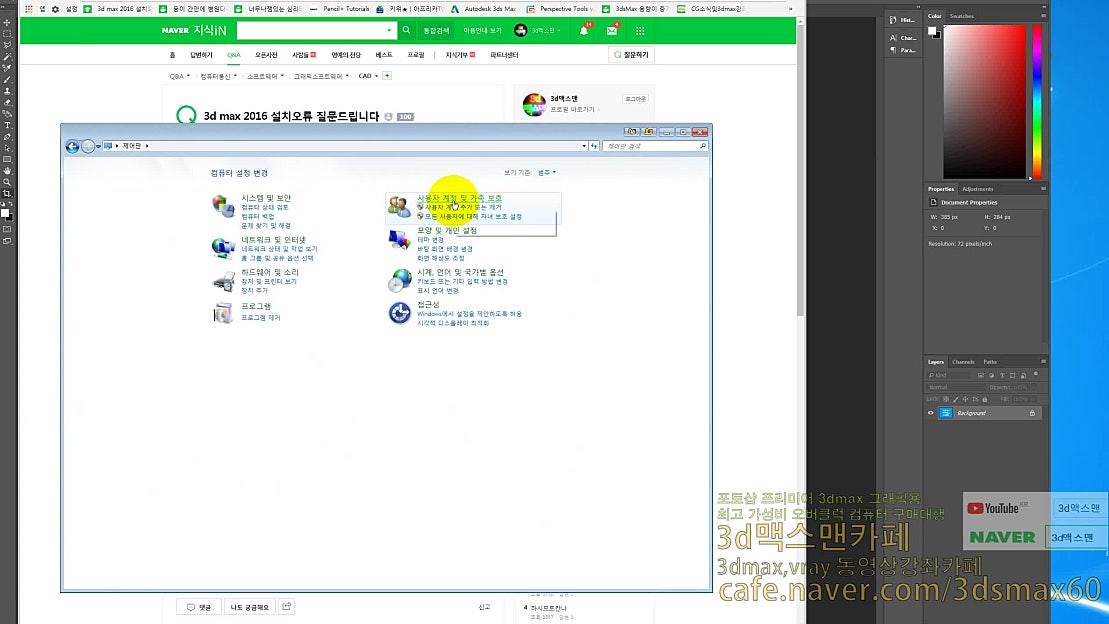Select the Move tool in Photoshop toolbar
The width and height of the screenshot is (1109, 624).
click(x=7, y=22)
